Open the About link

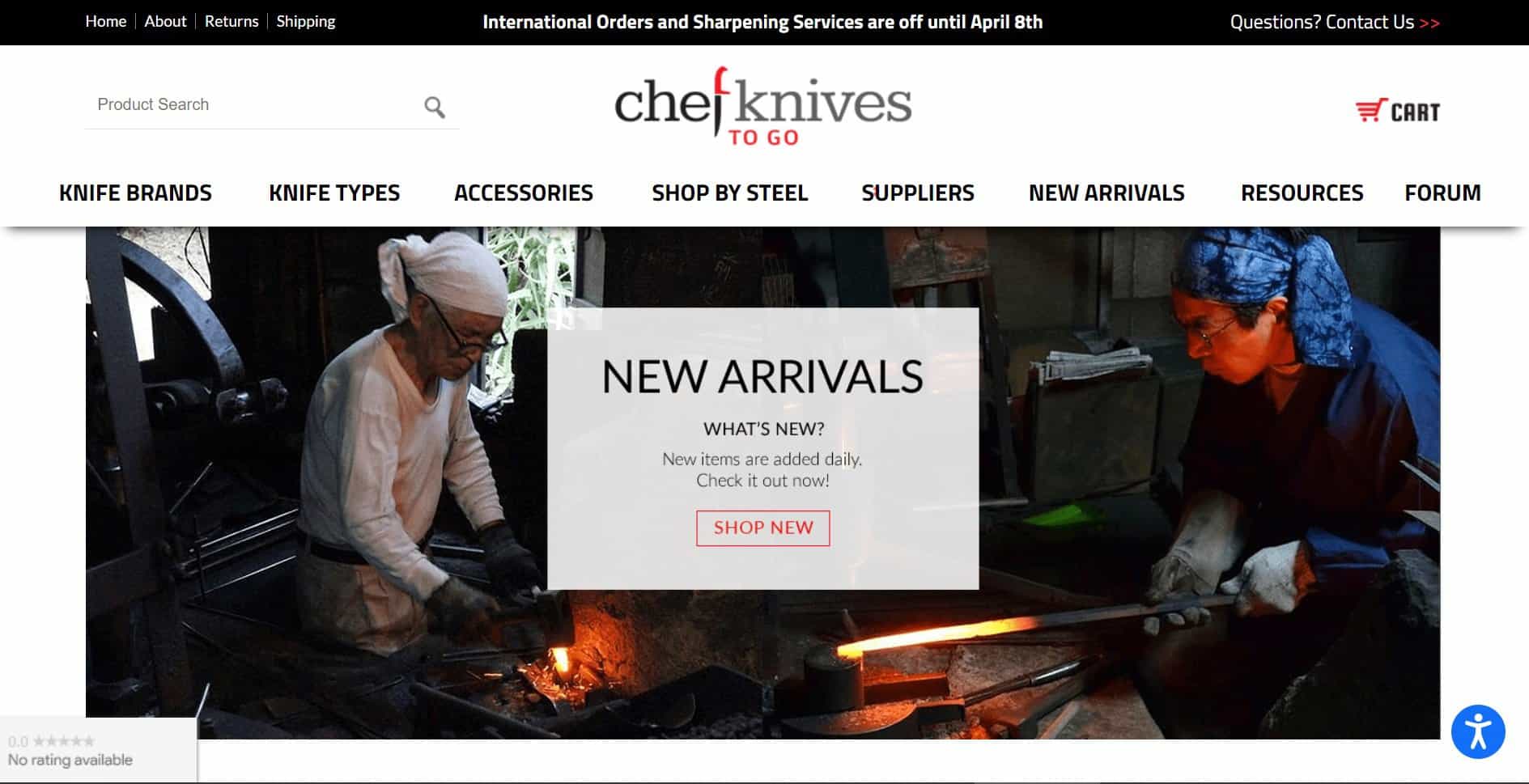(x=165, y=21)
